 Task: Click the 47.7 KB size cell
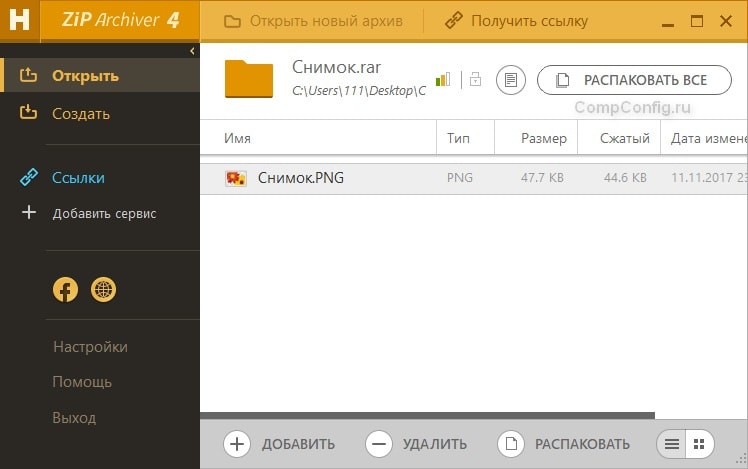coord(542,178)
